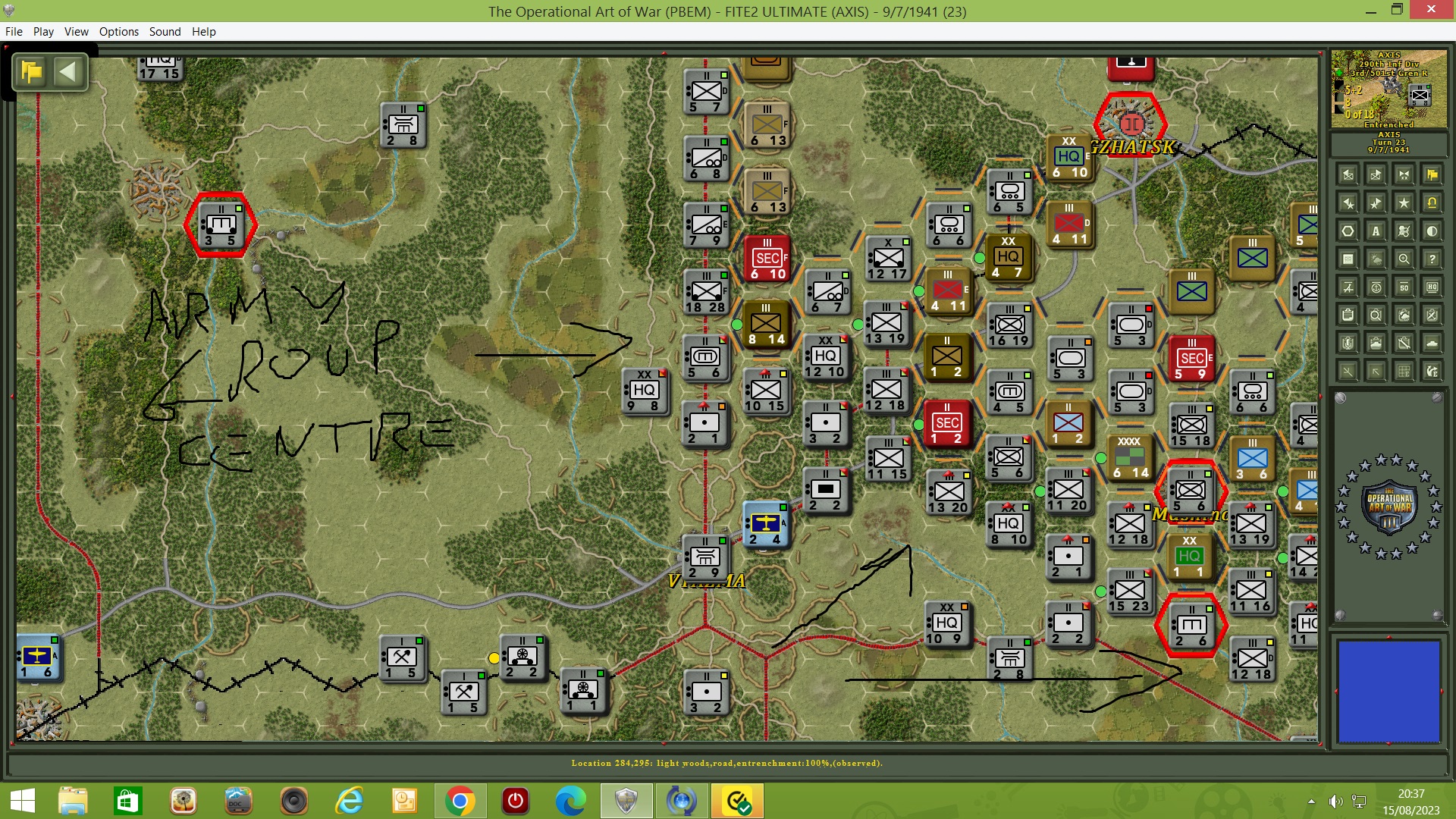Open the Help menu
This screenshot has height=819, width=1456.
(x=203, y=32)
